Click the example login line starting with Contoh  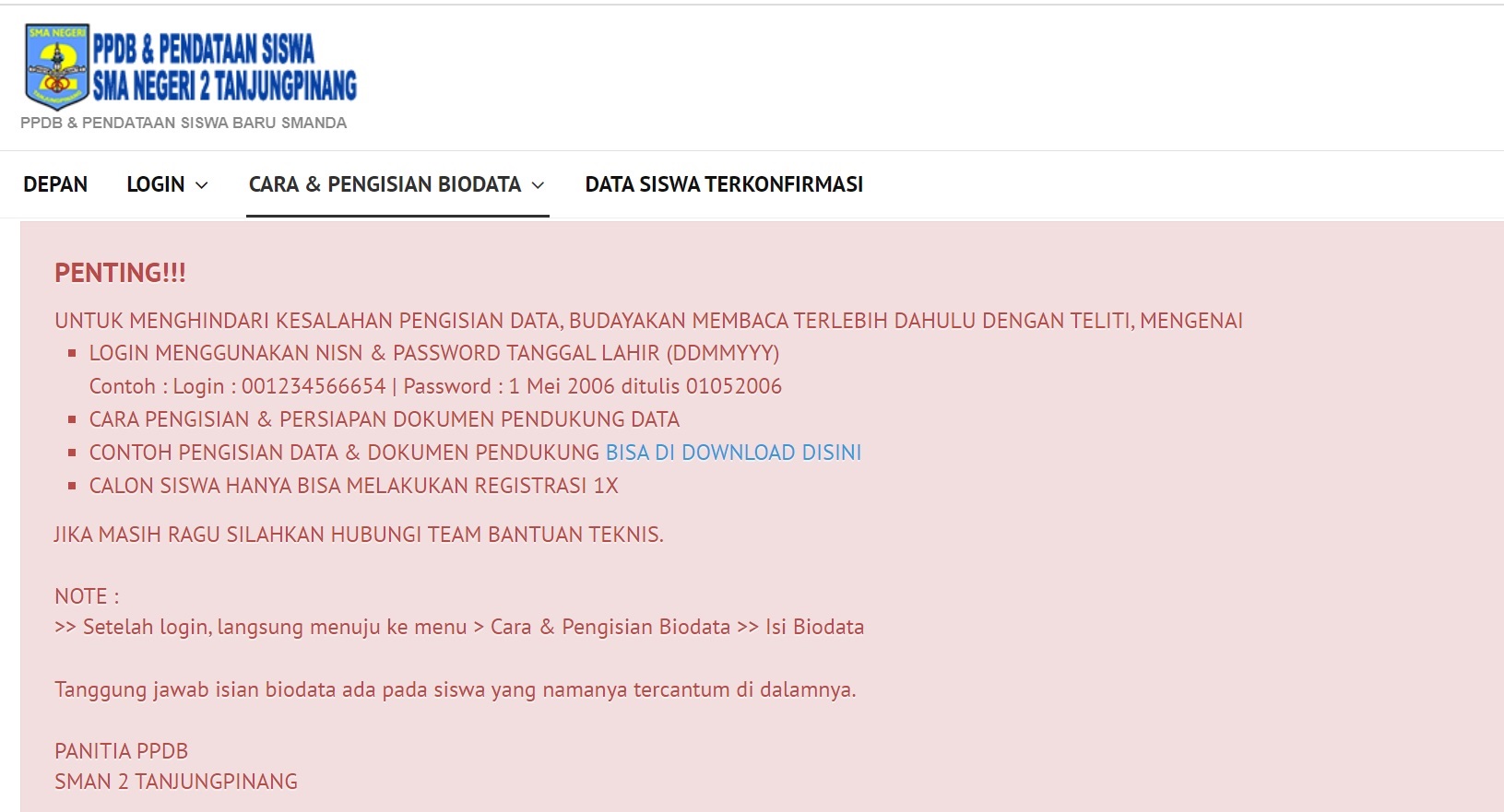point(435,386)
